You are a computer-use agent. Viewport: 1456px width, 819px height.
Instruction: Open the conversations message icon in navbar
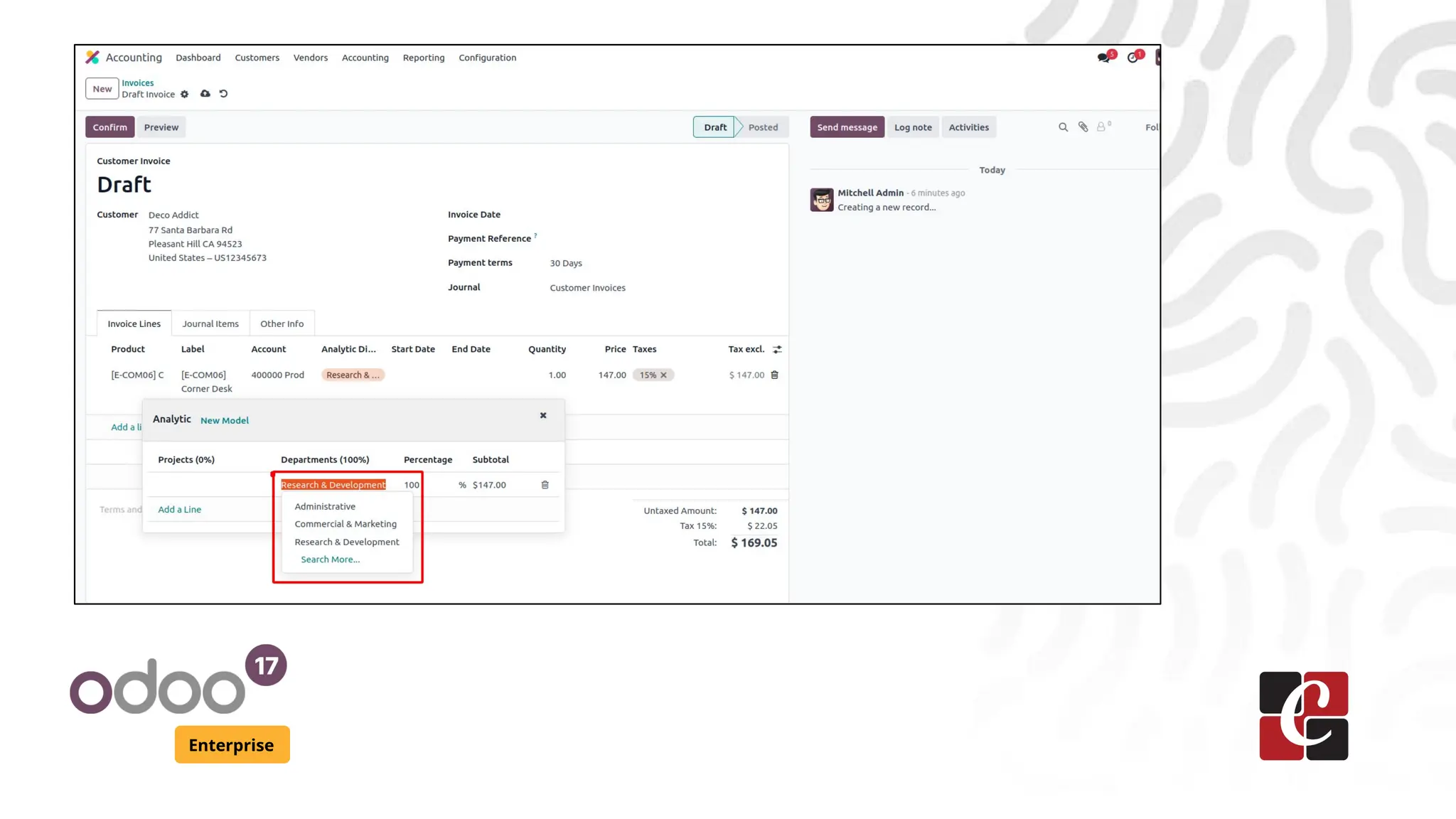pos(1103,58)
